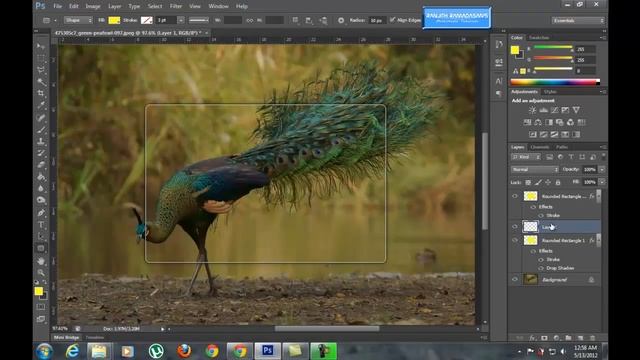Toggle visibility of Layer 1
The height and width of the screenshot is (360, 640).
pos(515,227)
